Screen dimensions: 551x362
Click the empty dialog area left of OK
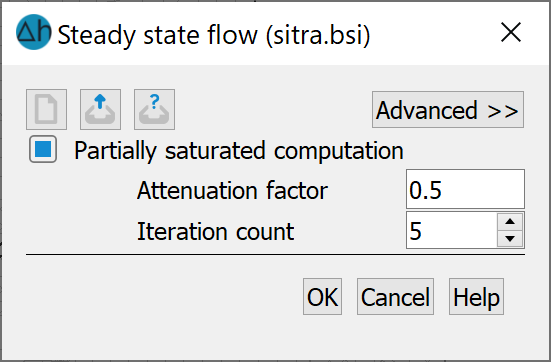click(162, 297)
